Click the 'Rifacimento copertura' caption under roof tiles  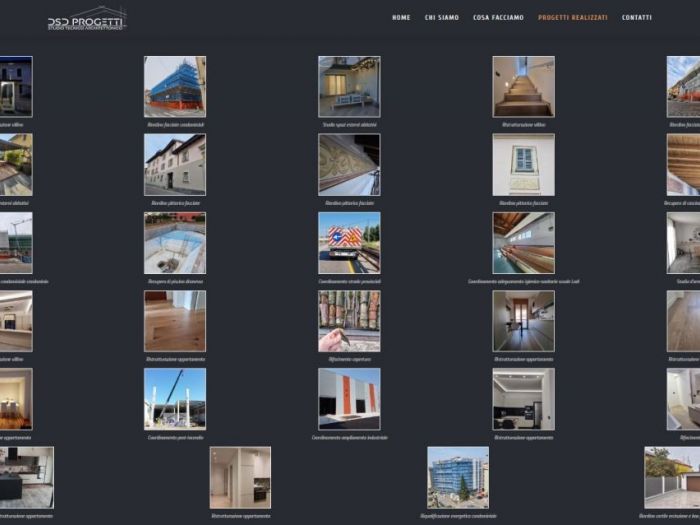coord(349,359)
